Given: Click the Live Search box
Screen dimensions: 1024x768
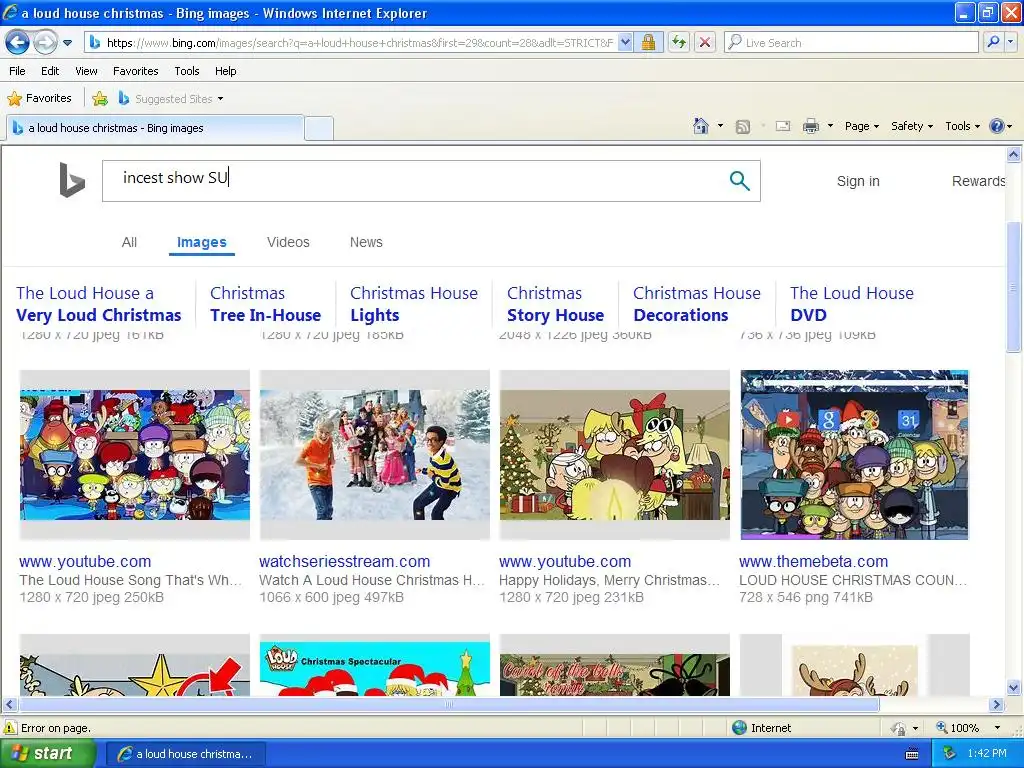Looking at the screenshot, I should (852, 43).
